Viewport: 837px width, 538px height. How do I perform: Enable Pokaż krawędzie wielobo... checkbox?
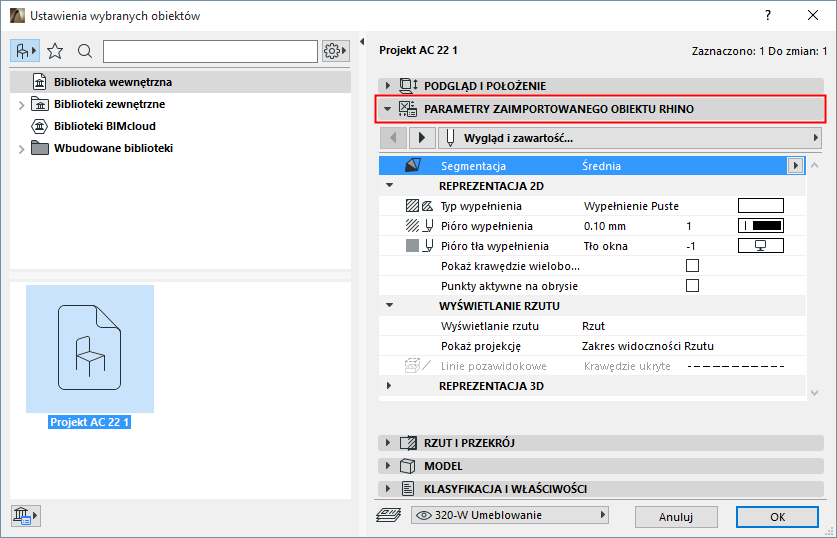click(692, 266)
